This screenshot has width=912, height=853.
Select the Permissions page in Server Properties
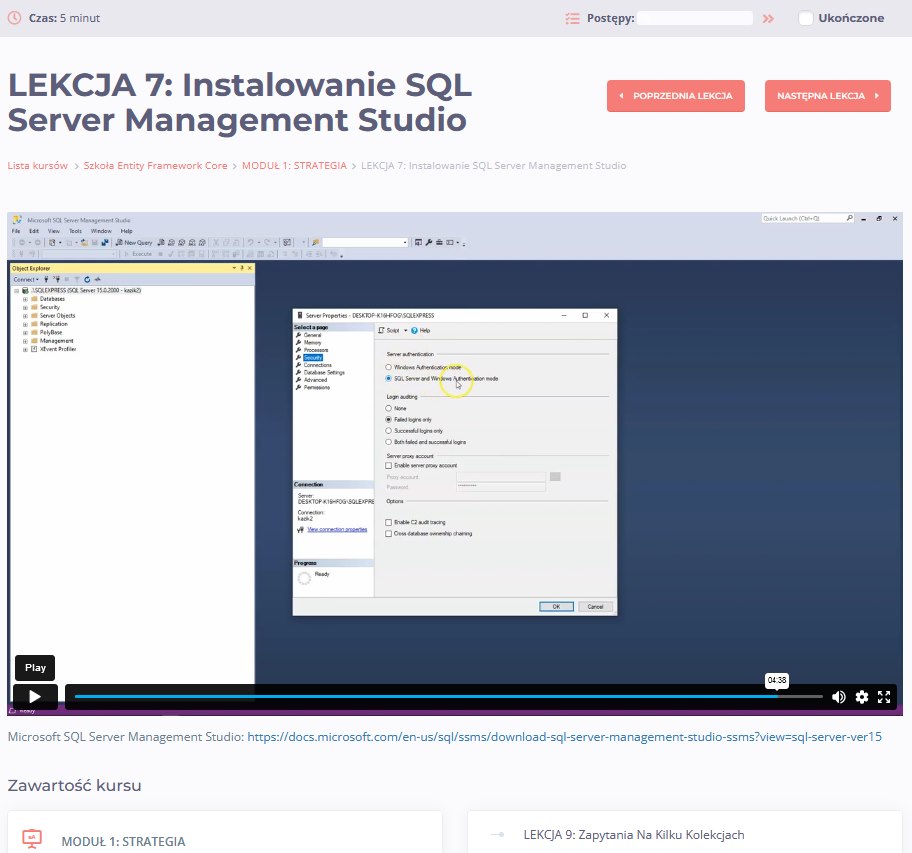(317, 387)
